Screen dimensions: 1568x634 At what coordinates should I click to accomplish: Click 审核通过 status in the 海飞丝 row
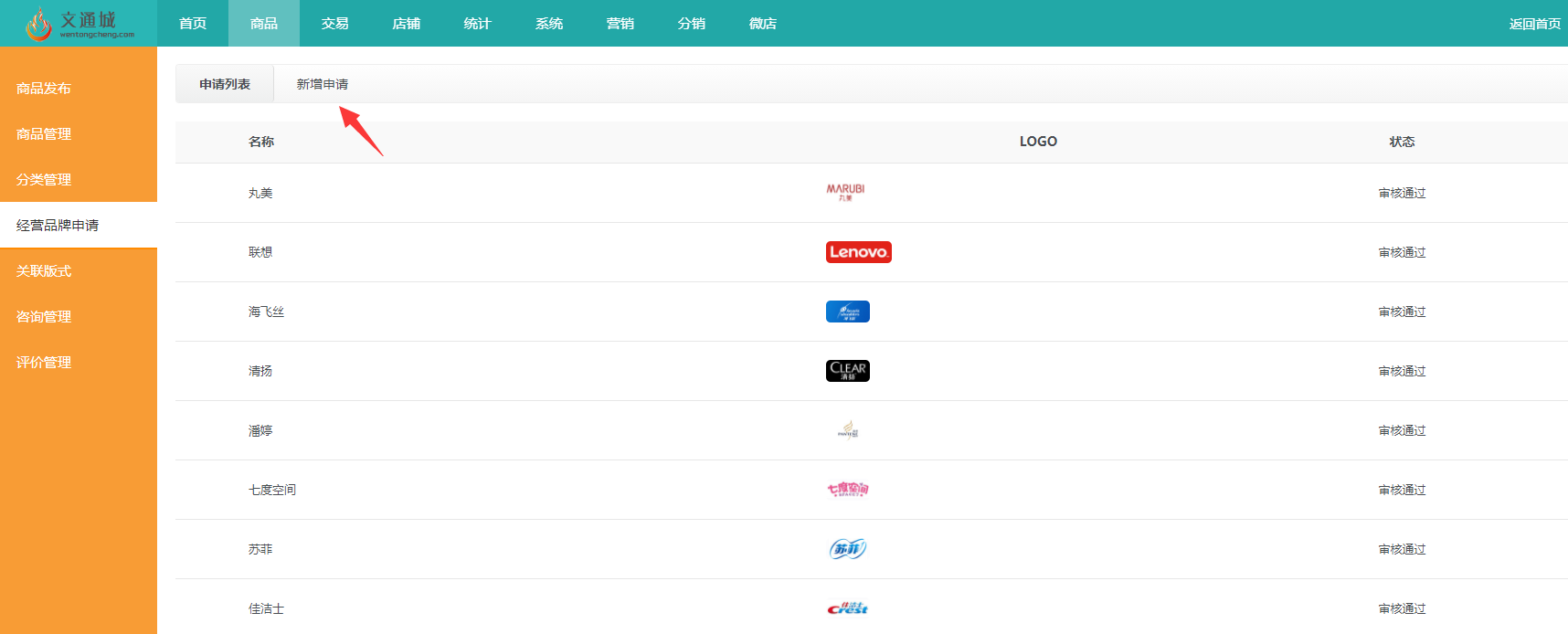(x=1403, y=312)
